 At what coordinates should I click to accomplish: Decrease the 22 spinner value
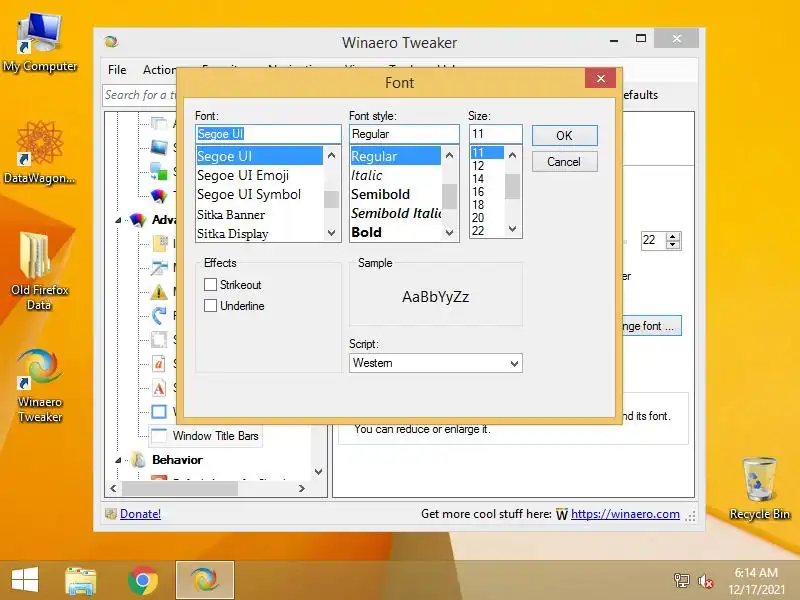[673, 244]
